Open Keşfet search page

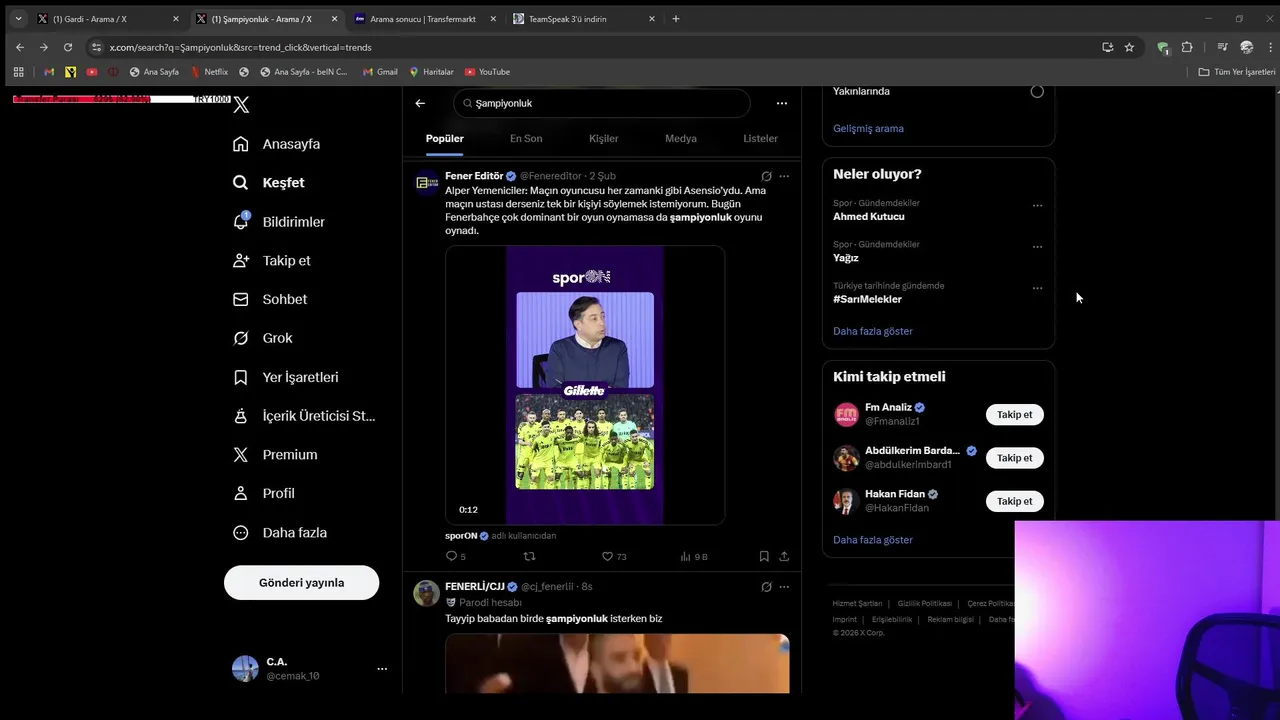(268, 183)
